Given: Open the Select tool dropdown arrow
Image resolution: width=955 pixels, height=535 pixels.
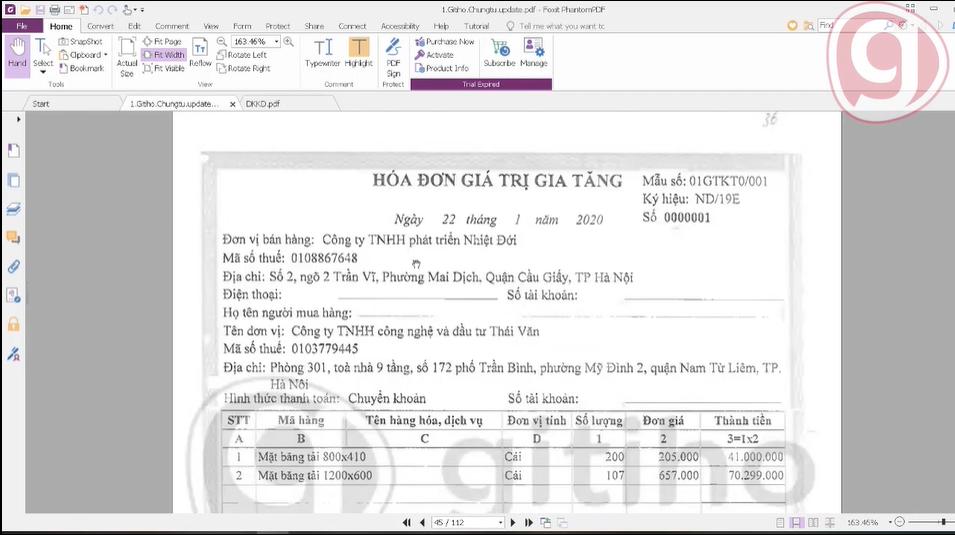Looking at the screenshot, I should pyautogui.click(x=43, y=73).
